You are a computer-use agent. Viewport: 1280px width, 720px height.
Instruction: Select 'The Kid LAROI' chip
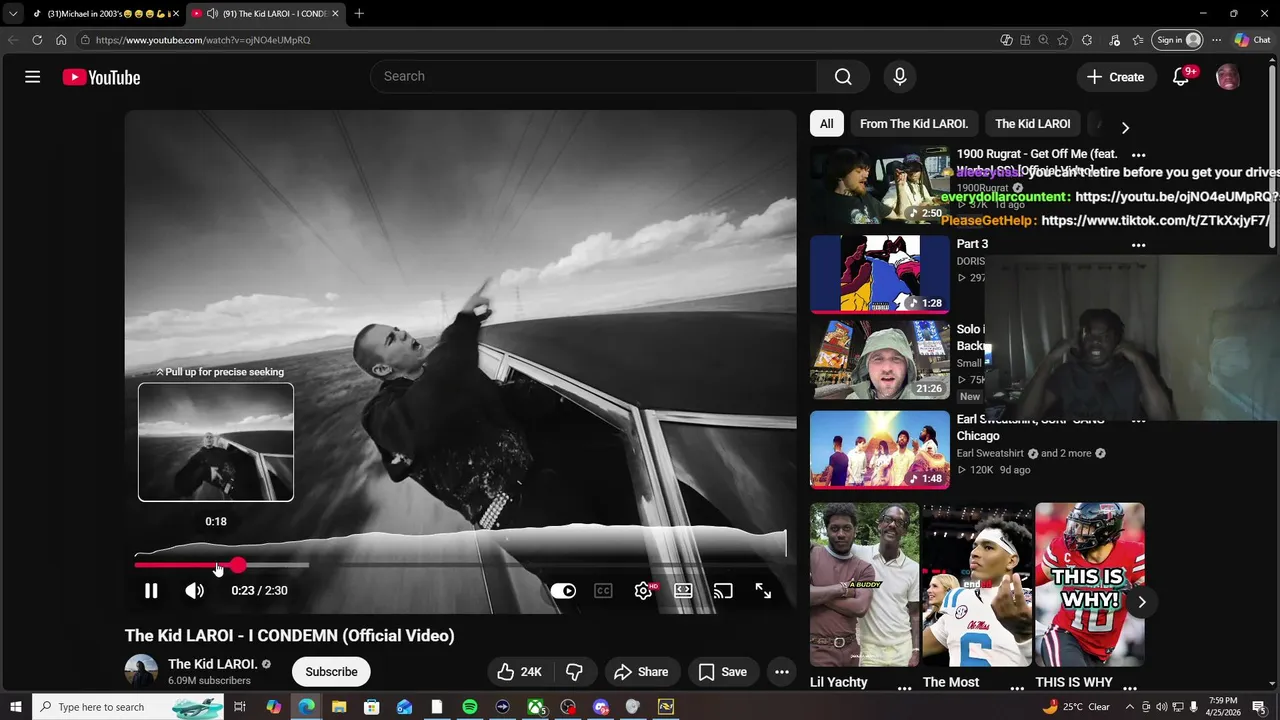click(1033, 124)
